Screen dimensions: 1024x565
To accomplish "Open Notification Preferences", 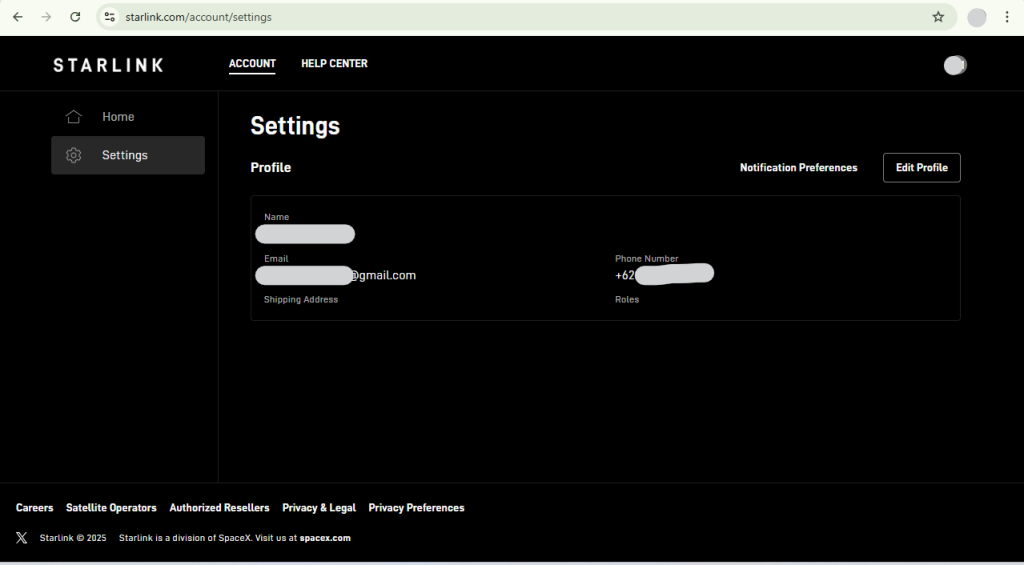I will [x=798, y=168].
